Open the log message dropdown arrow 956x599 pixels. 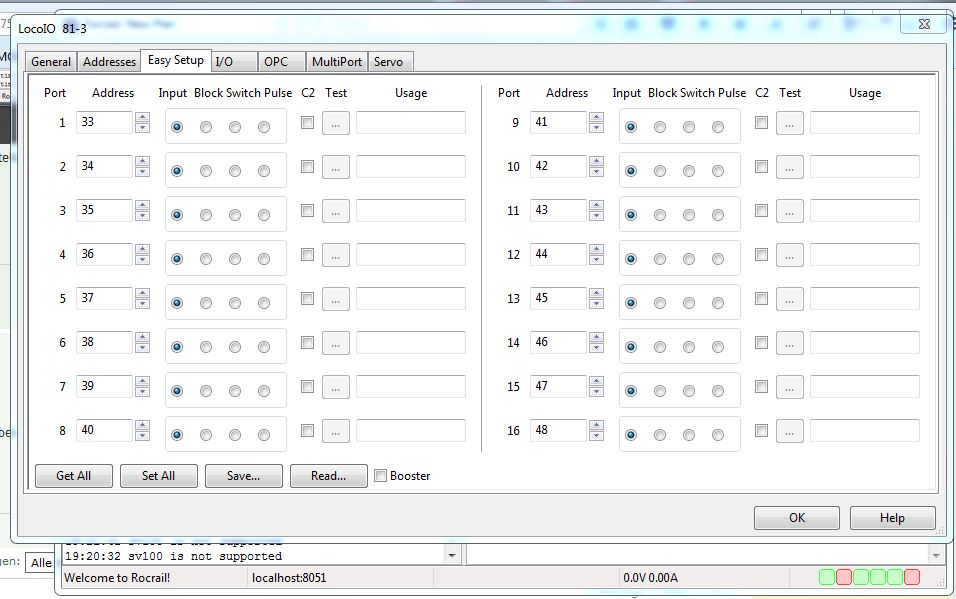coord(451,555)
